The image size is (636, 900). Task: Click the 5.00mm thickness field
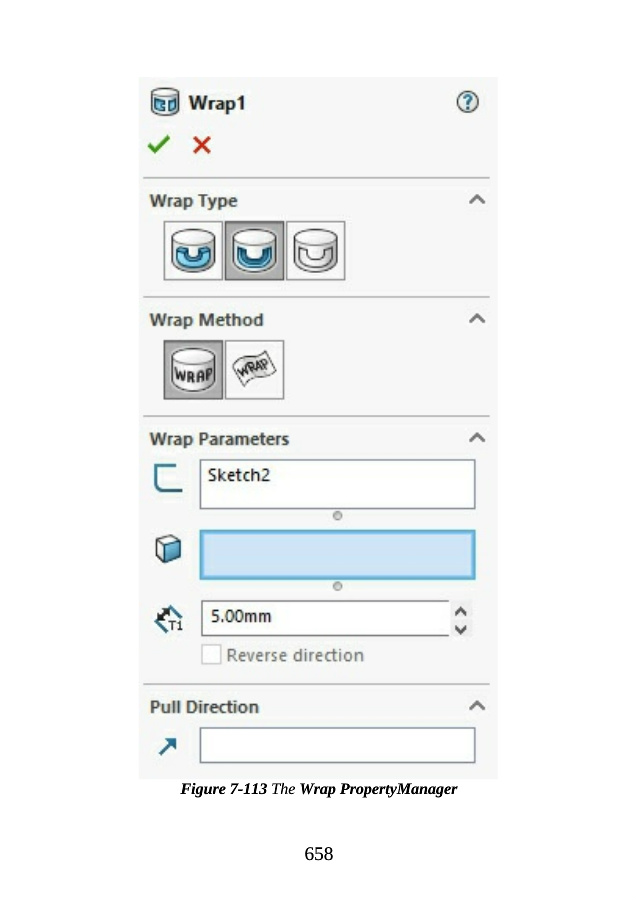(x=324, y=617)
